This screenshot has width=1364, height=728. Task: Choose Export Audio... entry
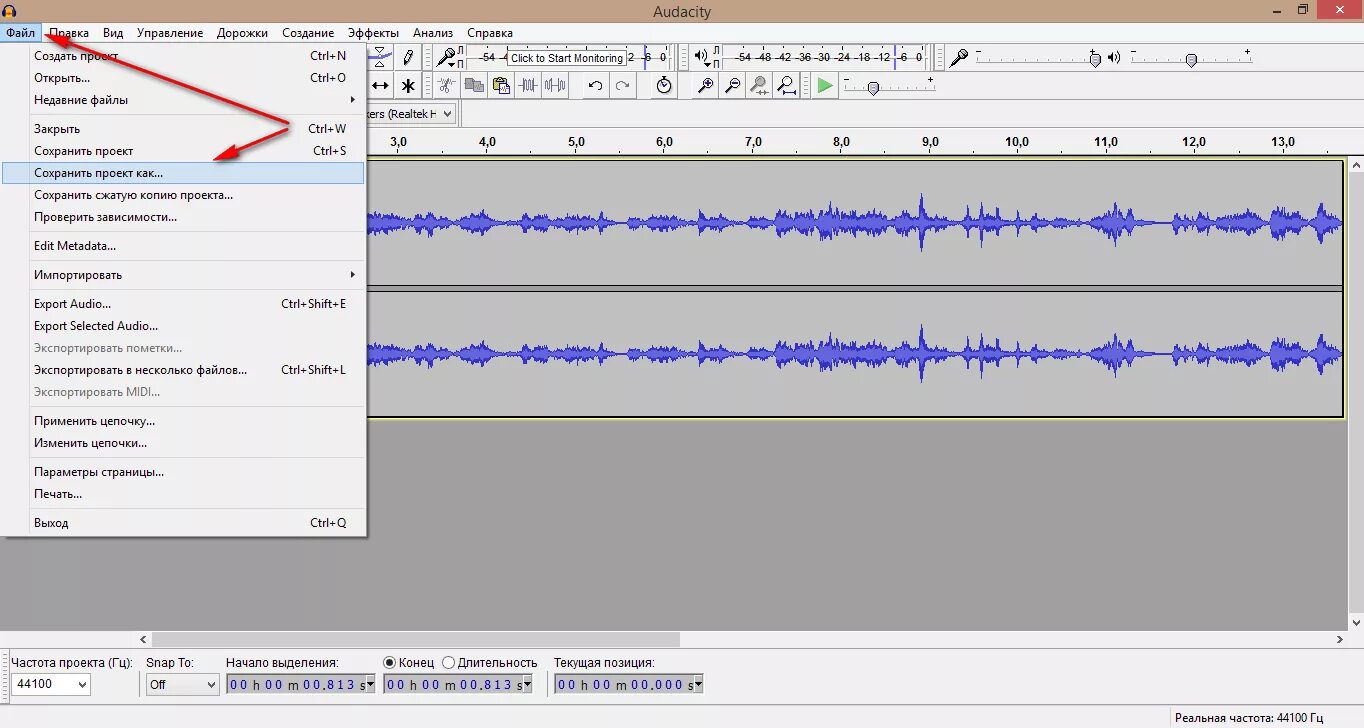pyautogui.click(x=197, y=304)
